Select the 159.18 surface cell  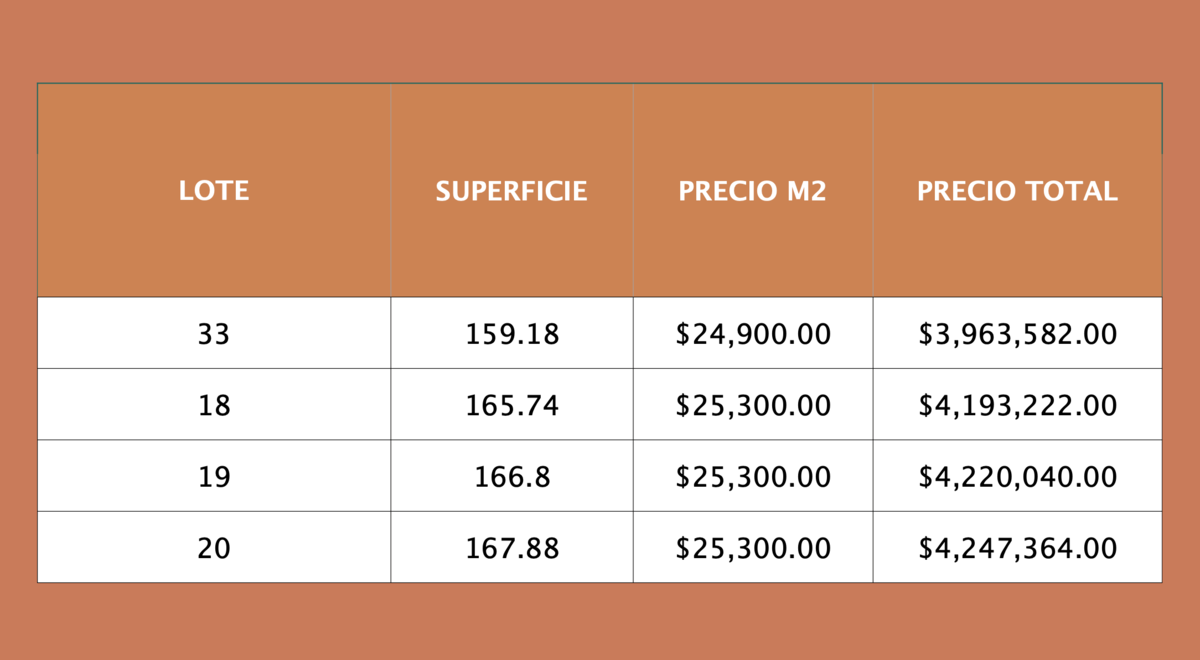[512, 334]
